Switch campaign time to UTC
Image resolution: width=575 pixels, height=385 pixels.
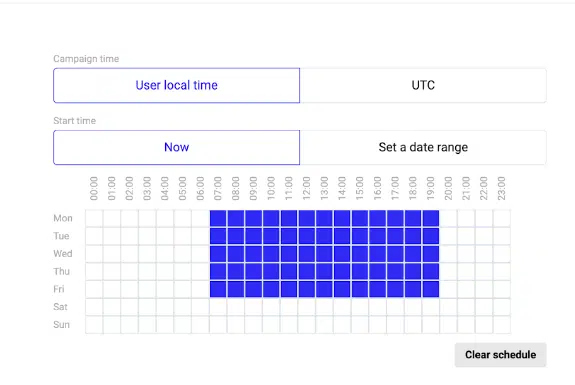point(423,85)
